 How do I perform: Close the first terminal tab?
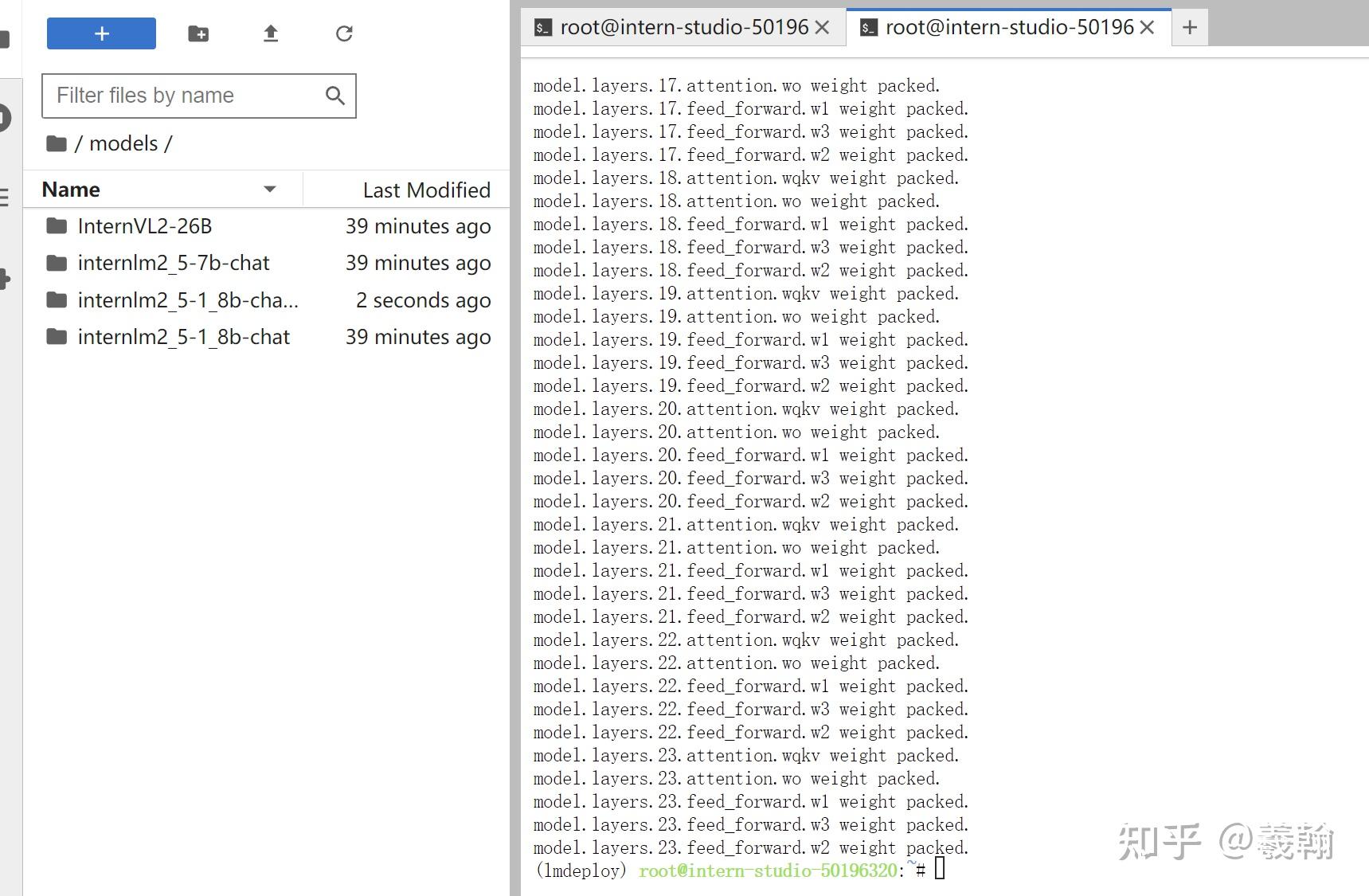click(823, 28)
